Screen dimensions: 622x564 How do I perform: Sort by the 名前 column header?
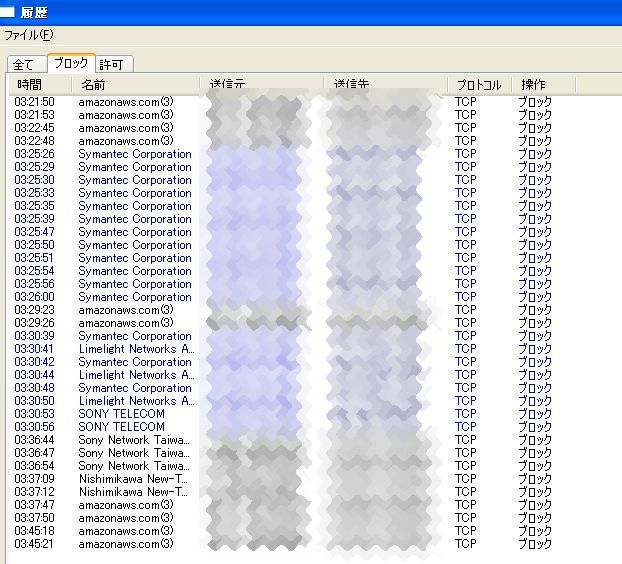(136, 84)
